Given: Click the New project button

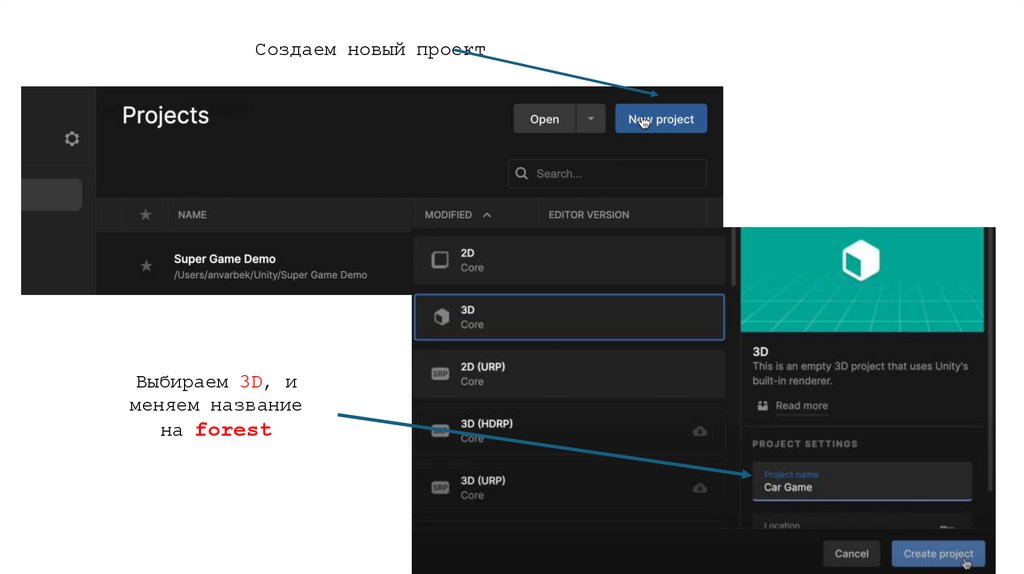Looking at the screenshot, I should 661,119.
